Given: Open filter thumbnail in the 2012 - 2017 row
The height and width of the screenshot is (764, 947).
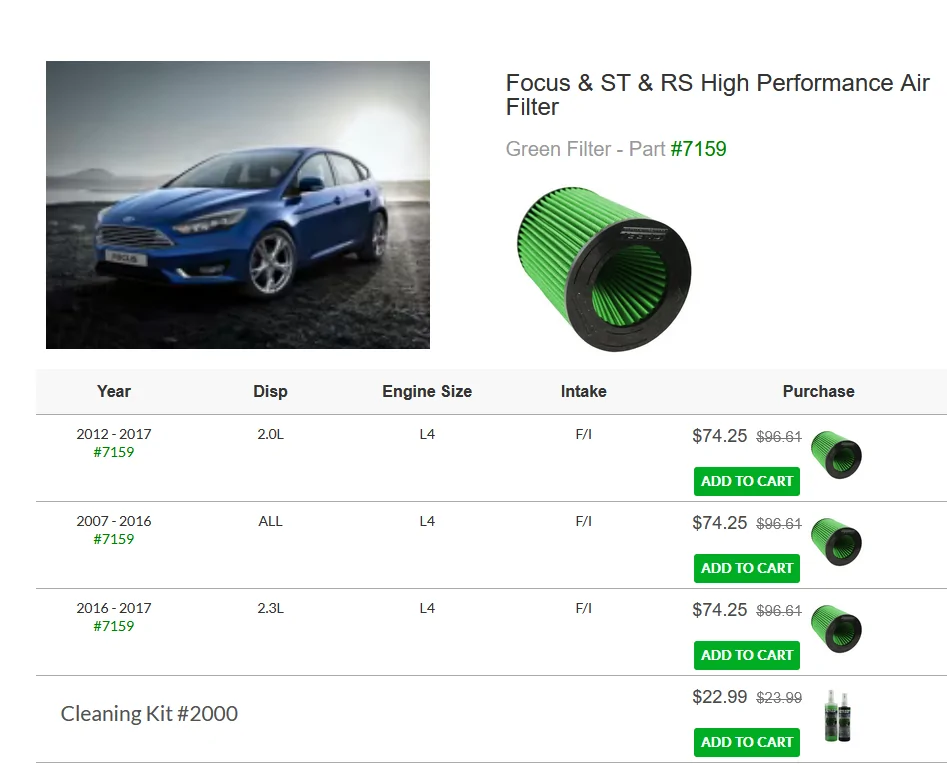Looking at the screenshot, I should 836,455.
